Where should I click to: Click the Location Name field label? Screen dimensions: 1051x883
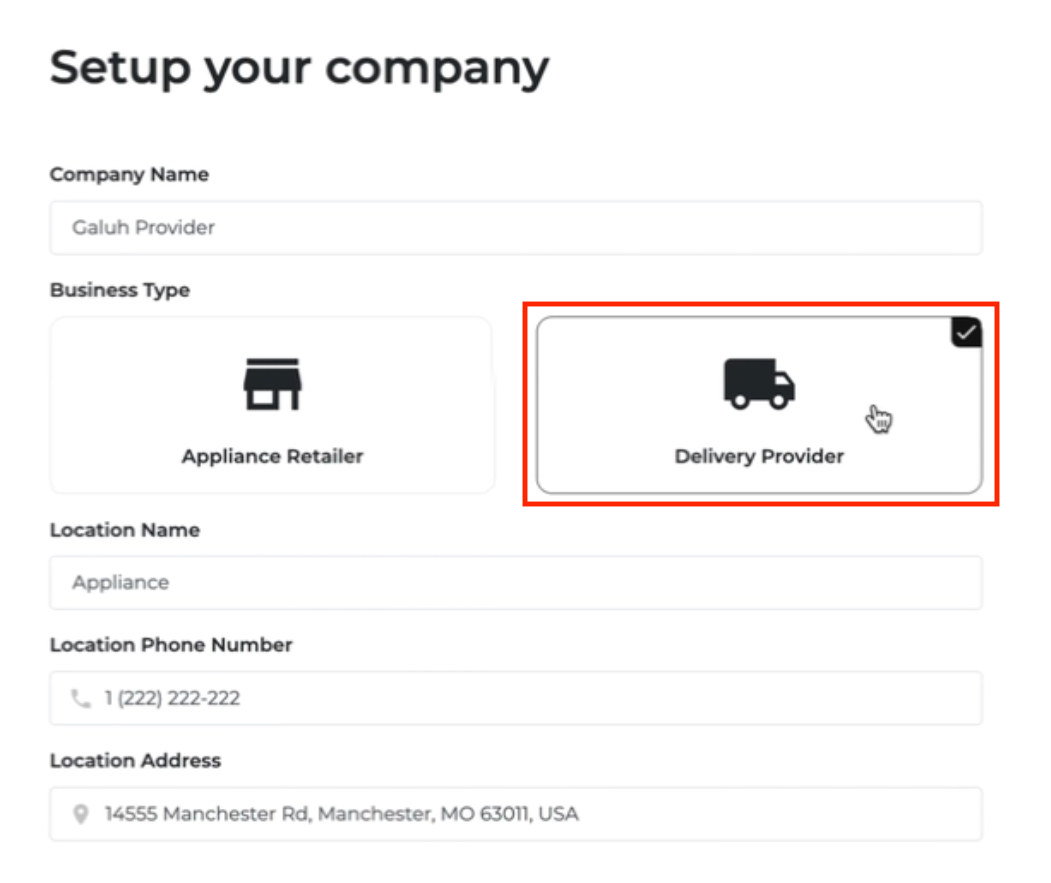[x=125, y=530]
